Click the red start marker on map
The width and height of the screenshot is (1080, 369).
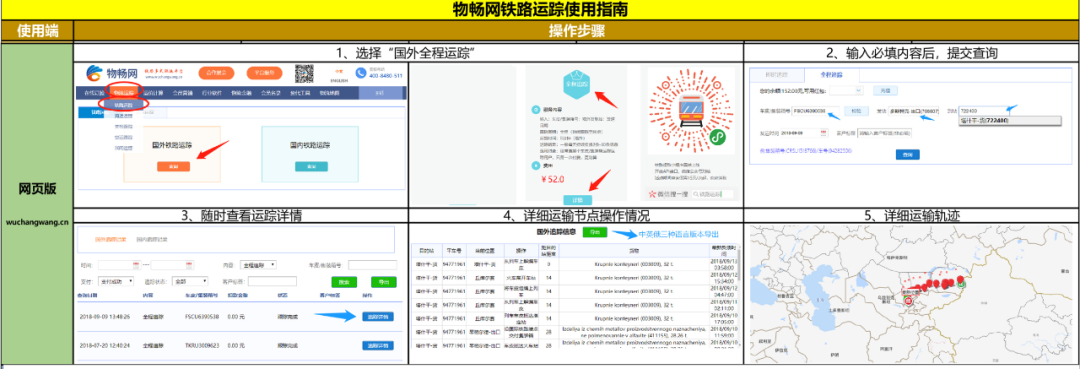coord(908,301)
